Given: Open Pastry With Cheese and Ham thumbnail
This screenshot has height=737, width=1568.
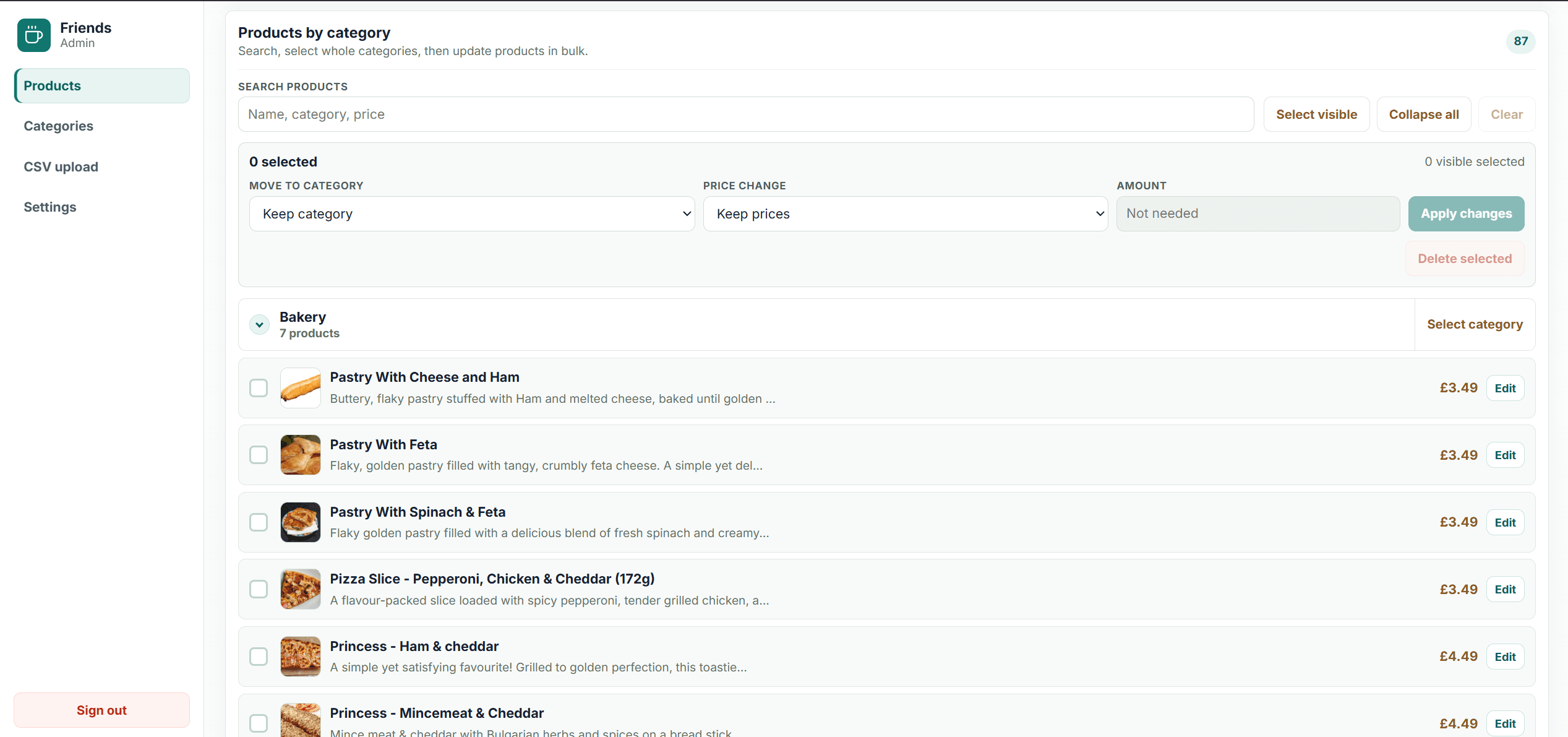Looking at the screenshot, I should (301, 389).
